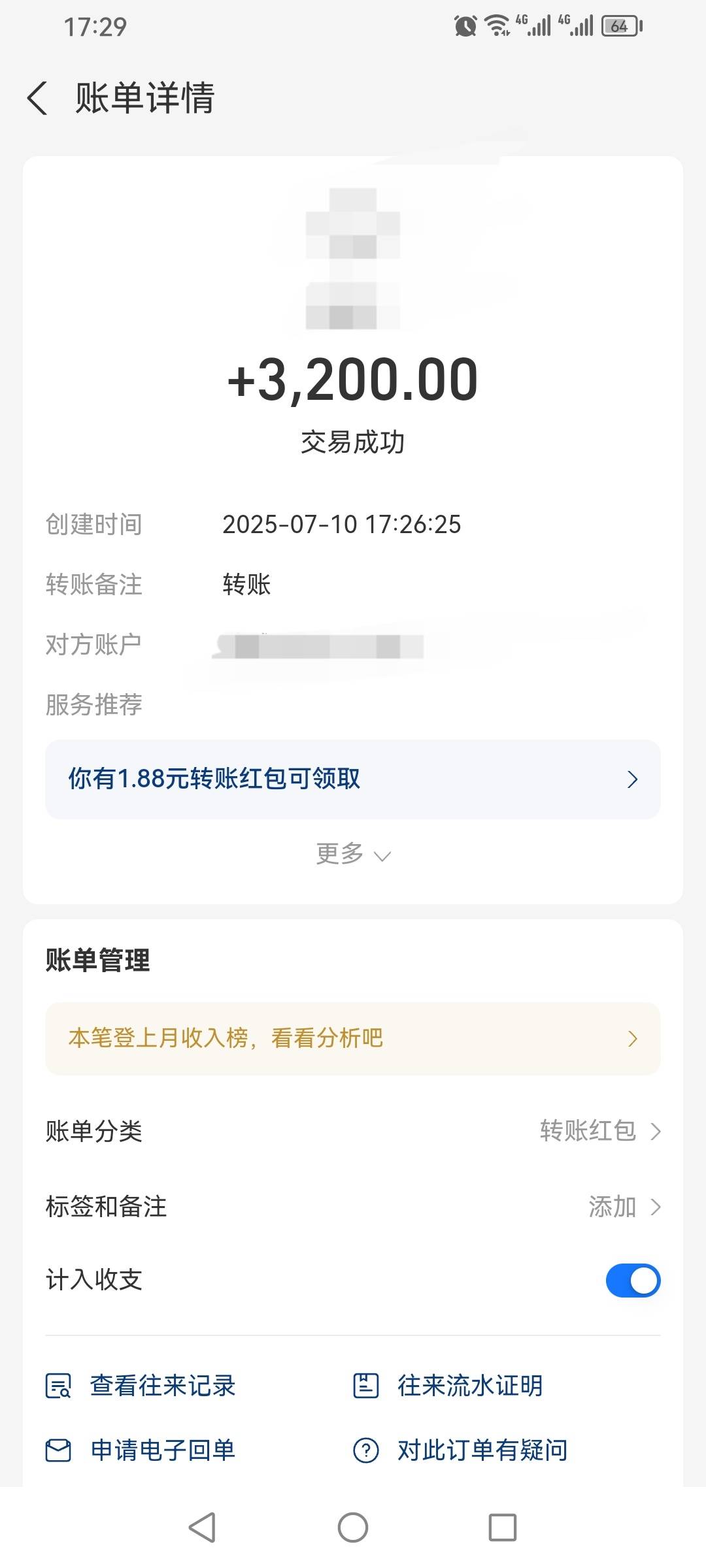Claim the 1.88元转账红包 banner
This screenshot has width=706, height=1568.
pos(353,779)
